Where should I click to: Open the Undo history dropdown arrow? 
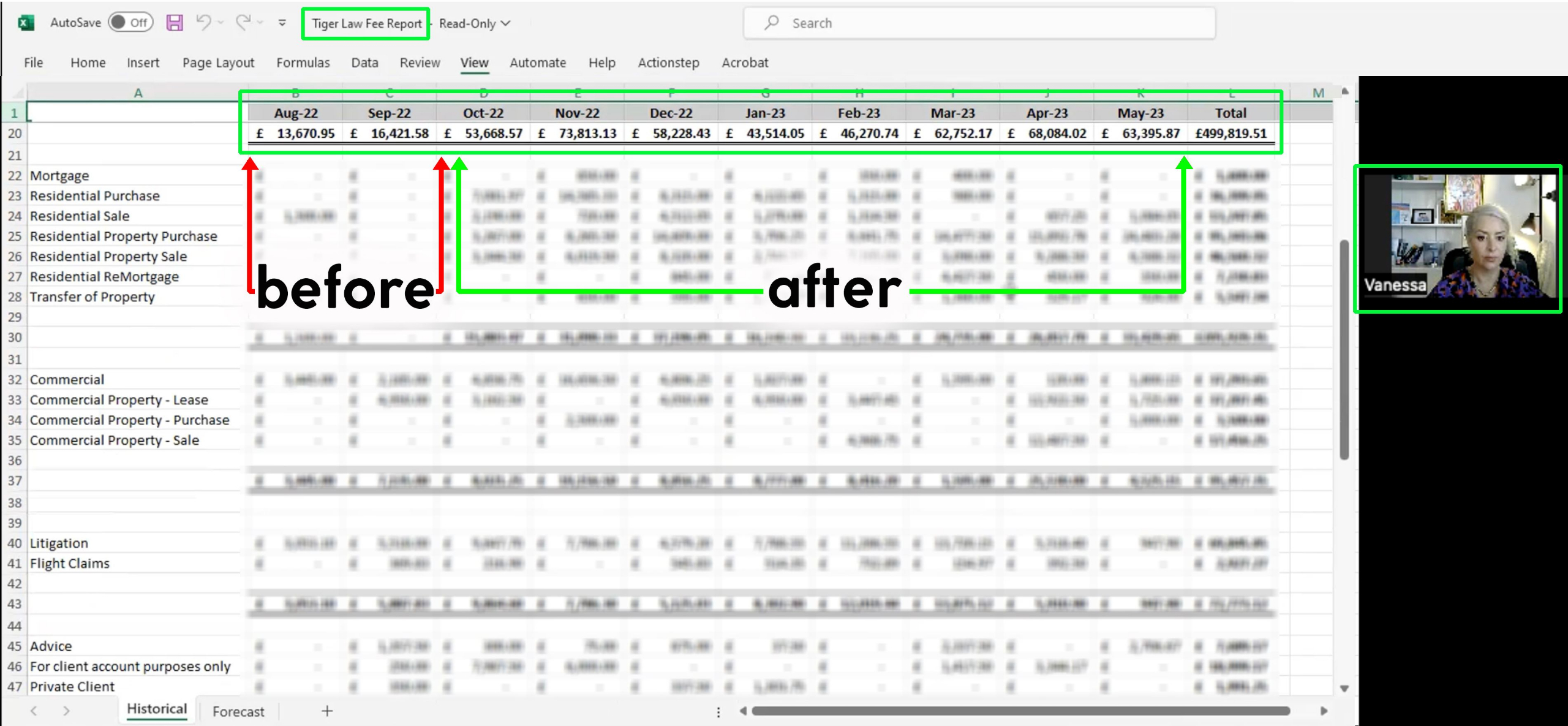click(221, 23)
